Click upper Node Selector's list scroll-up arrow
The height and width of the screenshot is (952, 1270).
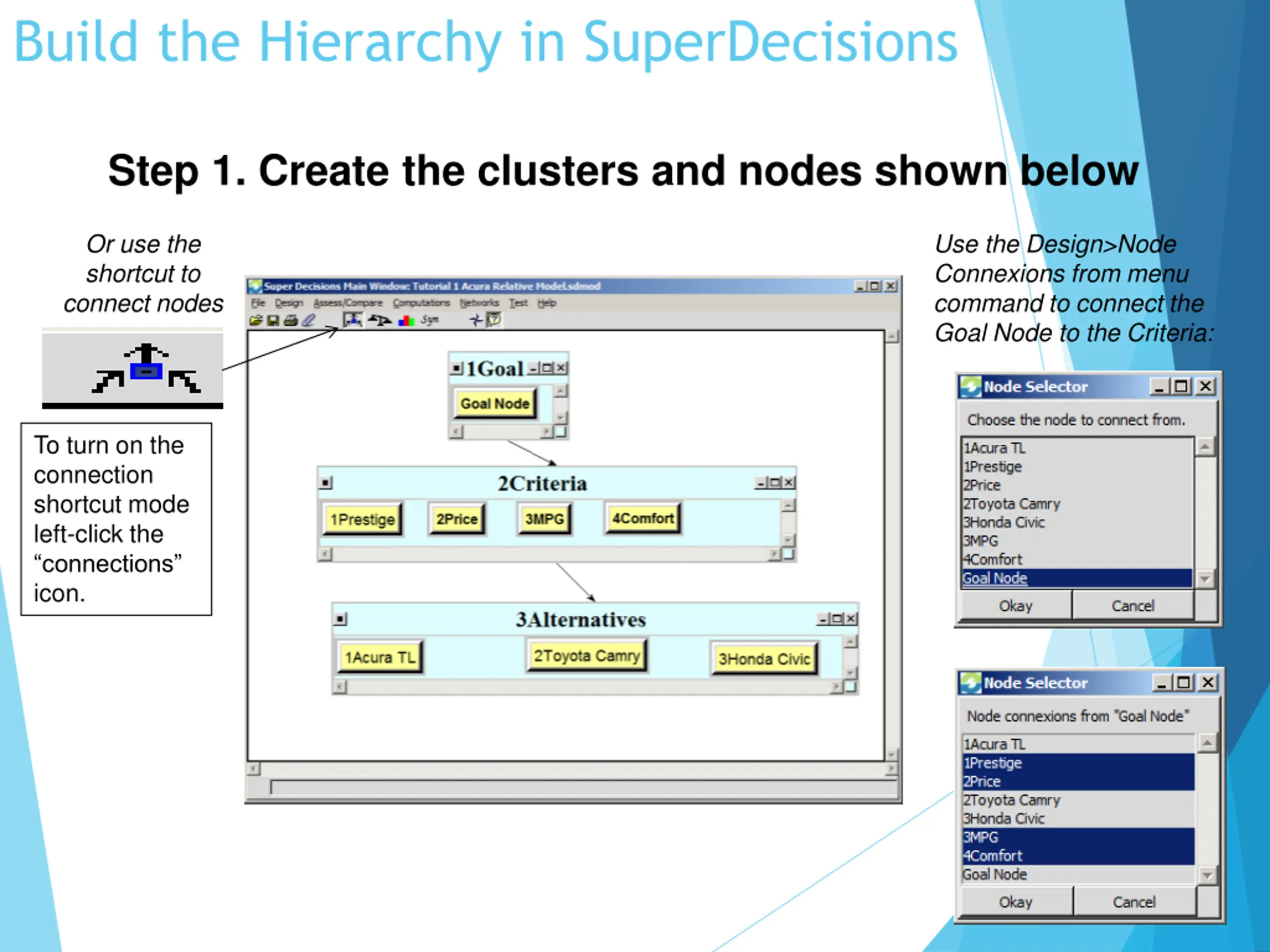pos(1205,446)
